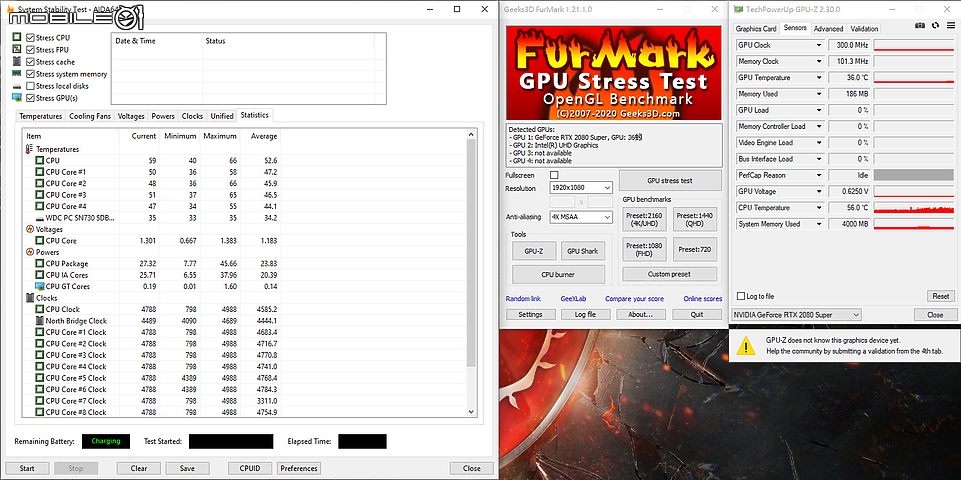Image resolution: width=961 pixels, height=480 pixels.
Task: Click the Temperatures thermometer group icon
Action: (x=30, y=149)
